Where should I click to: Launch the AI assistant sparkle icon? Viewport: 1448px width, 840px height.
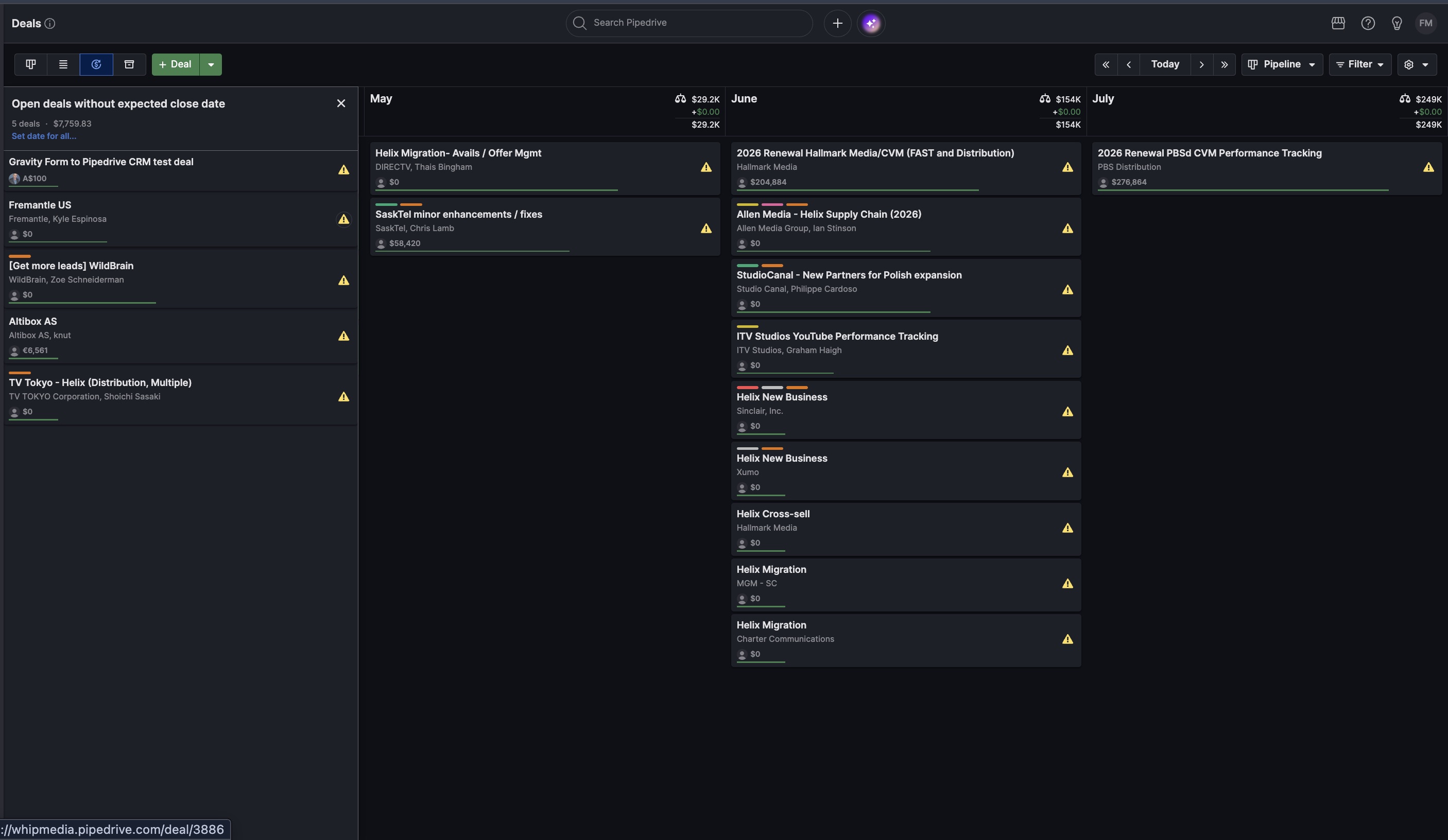871,24
